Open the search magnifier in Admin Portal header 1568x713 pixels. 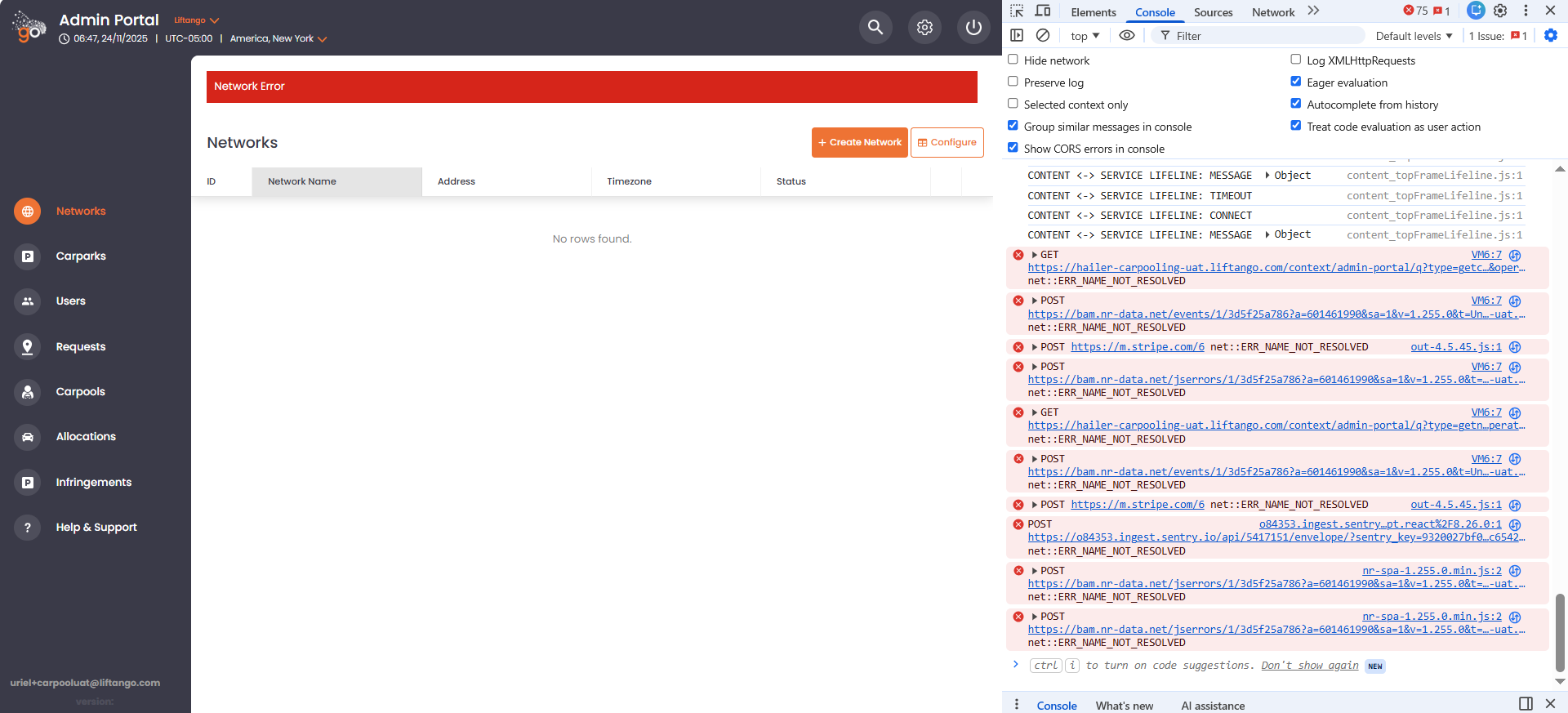coord(875,28)
